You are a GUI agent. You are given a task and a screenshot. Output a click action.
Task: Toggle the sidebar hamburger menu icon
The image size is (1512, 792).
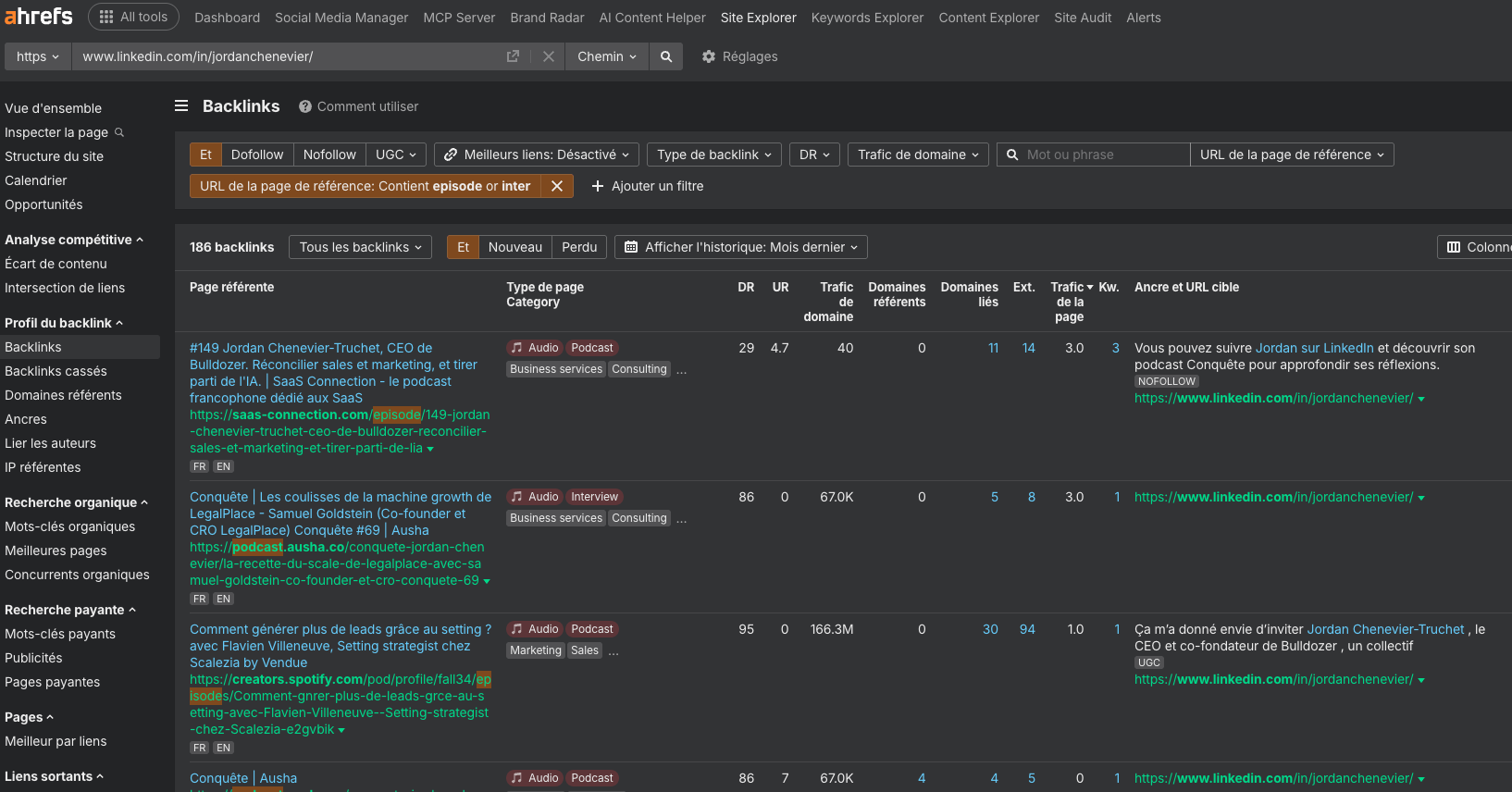(181, 106)
